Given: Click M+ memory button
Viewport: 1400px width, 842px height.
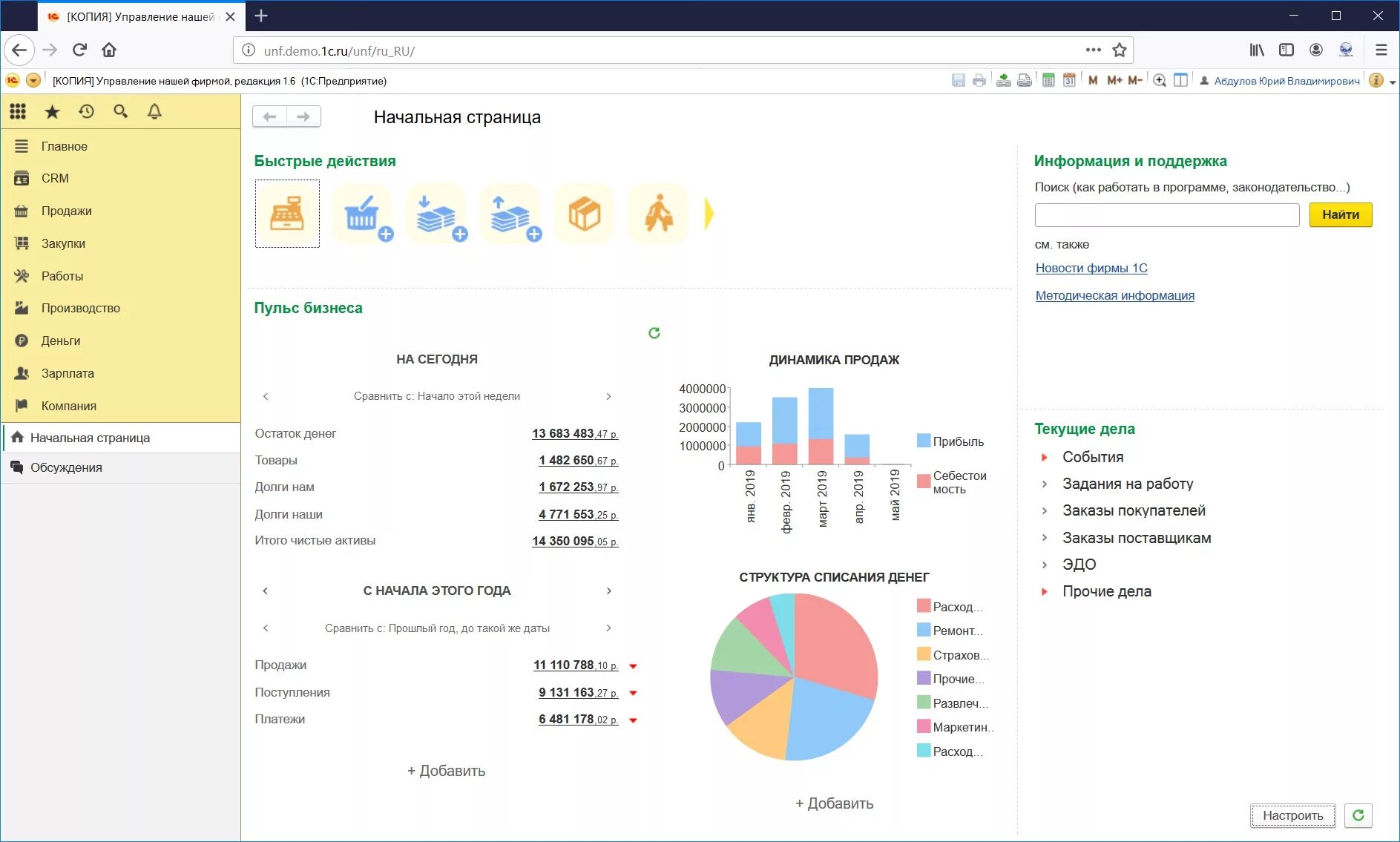Looking at the screenshot, I should pyautogui.click(x=1114, y=80).
